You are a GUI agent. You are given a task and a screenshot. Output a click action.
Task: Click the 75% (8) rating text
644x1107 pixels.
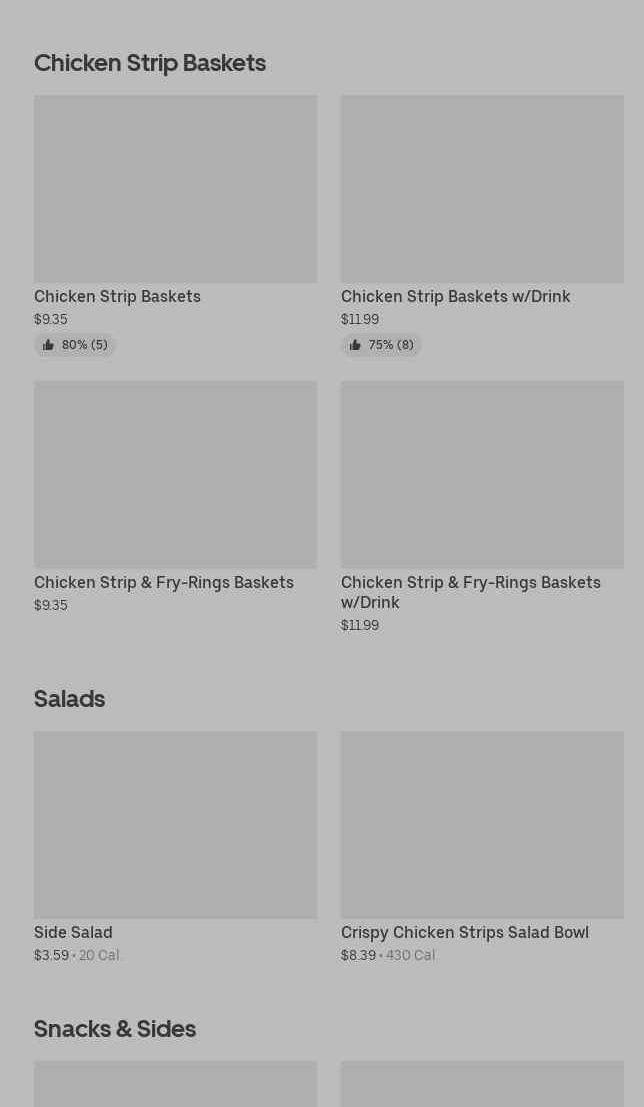tap(391, 345)
